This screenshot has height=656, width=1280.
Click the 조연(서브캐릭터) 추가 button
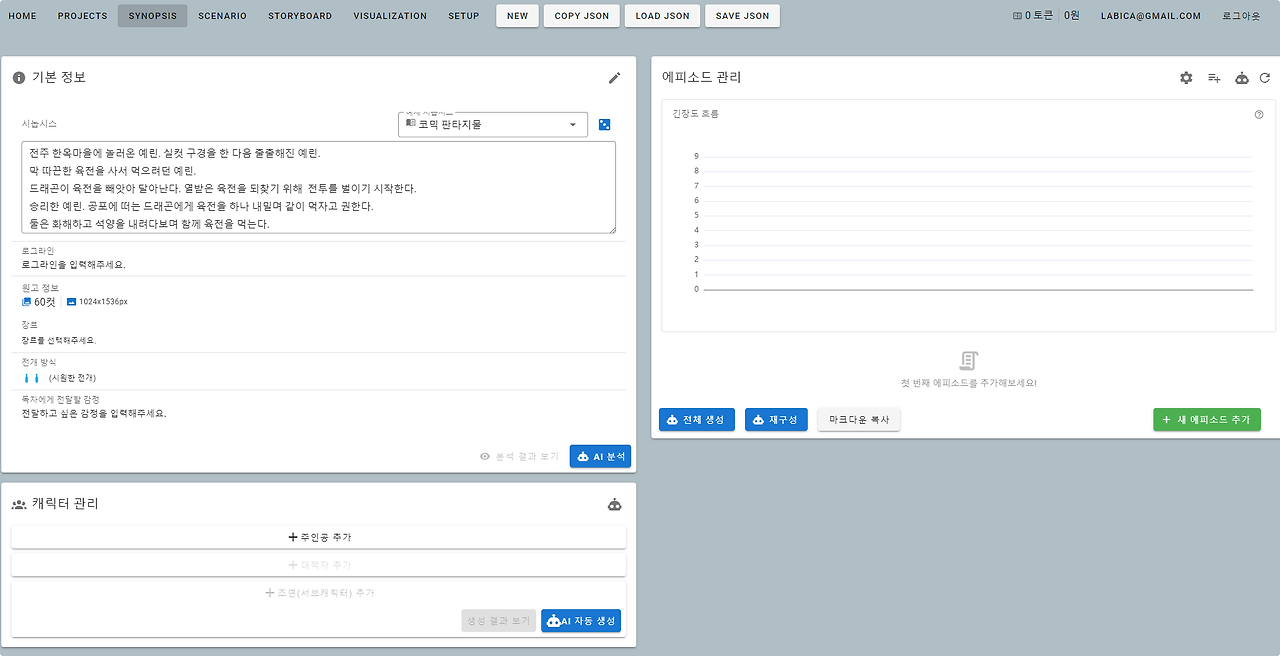point(319,593)
